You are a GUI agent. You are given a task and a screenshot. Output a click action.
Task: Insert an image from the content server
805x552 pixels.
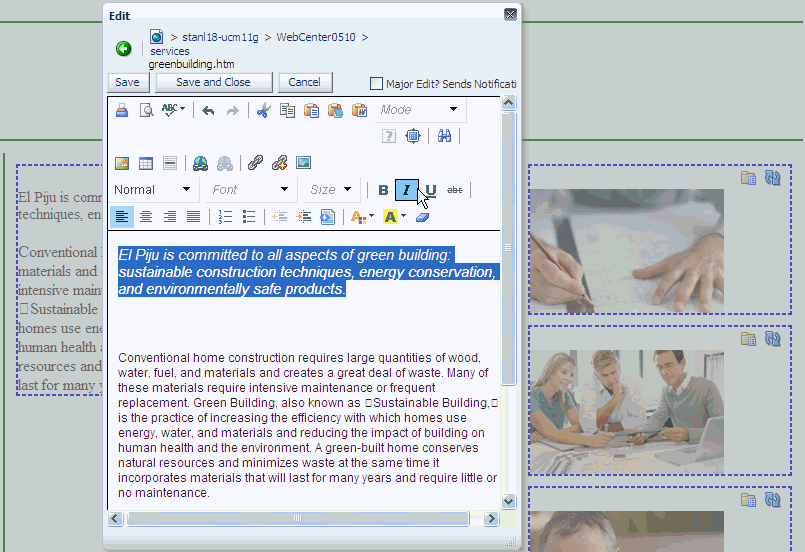click(122, 163)
